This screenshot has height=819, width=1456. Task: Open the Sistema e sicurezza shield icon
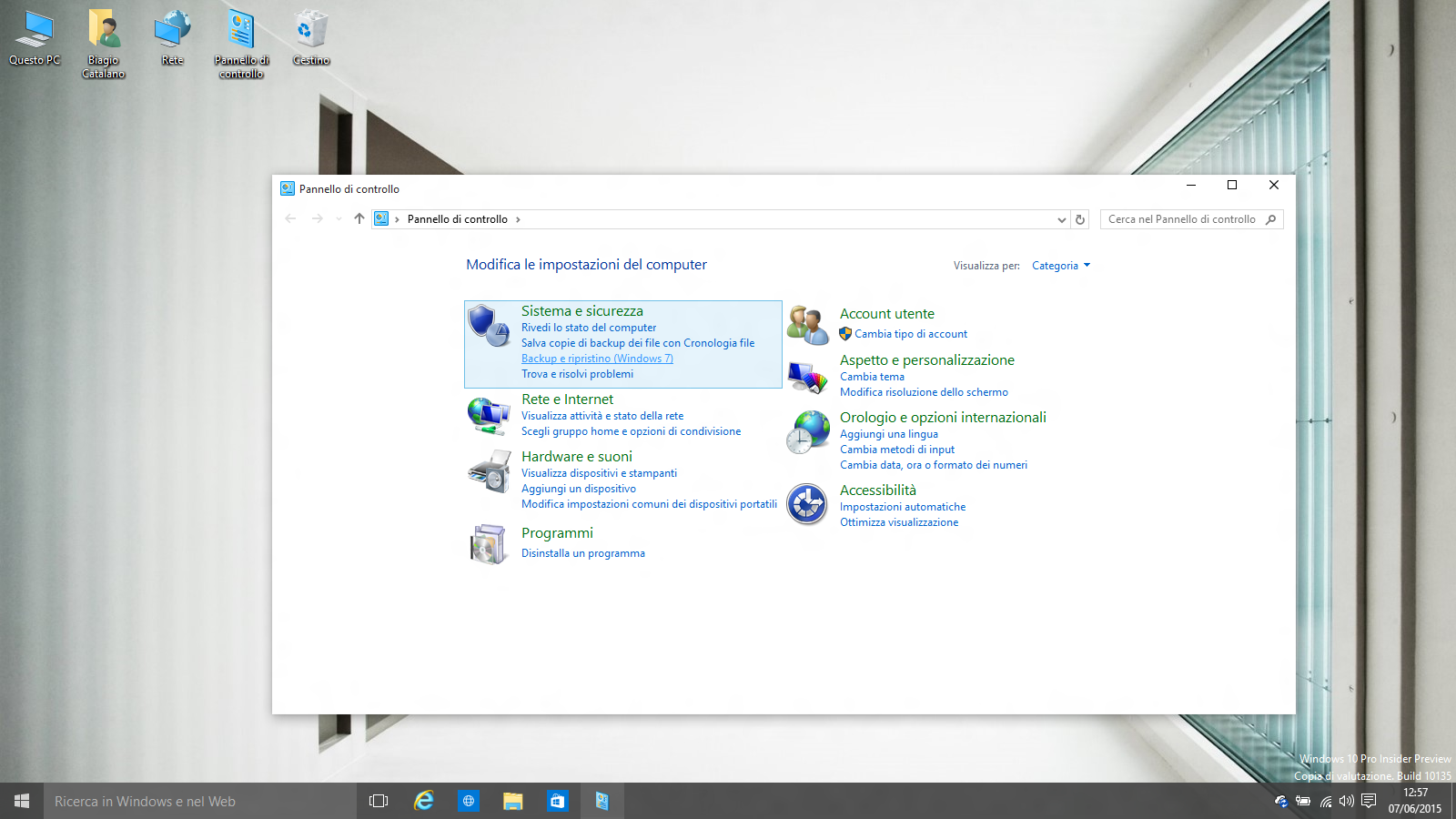click(489, 326)
